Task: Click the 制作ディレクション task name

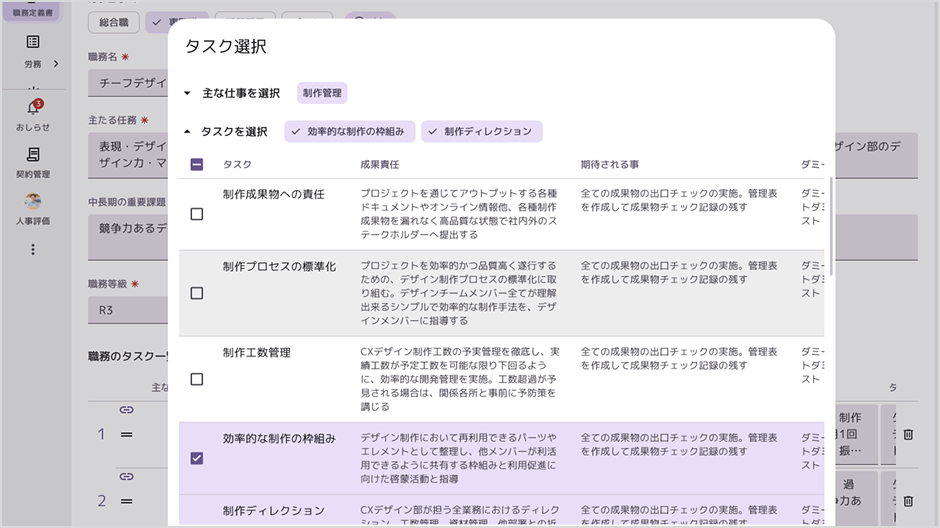Action: 273,511
